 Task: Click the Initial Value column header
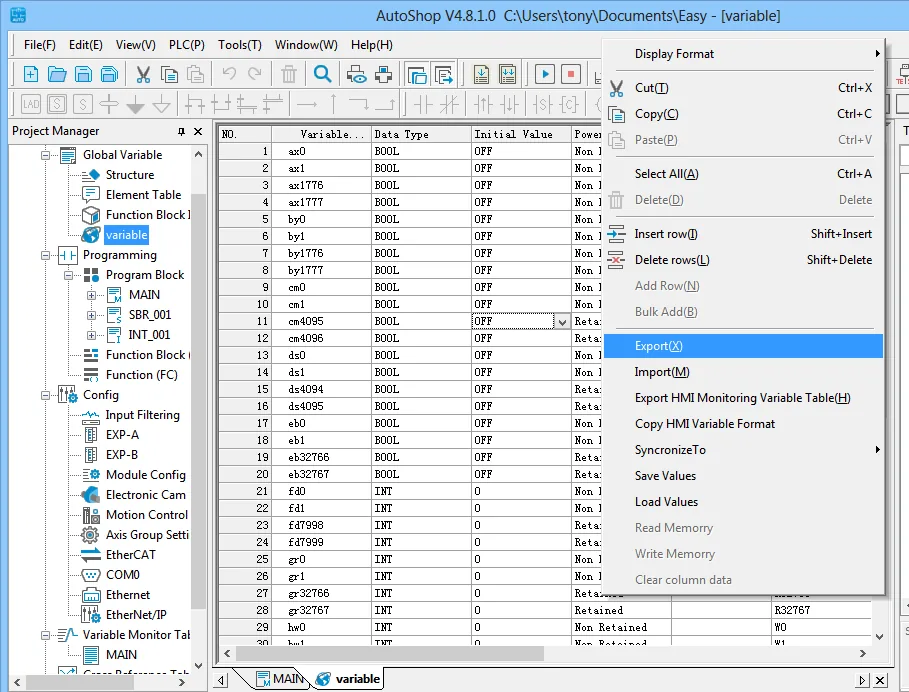pyautogui.click(x=521, y=134)
